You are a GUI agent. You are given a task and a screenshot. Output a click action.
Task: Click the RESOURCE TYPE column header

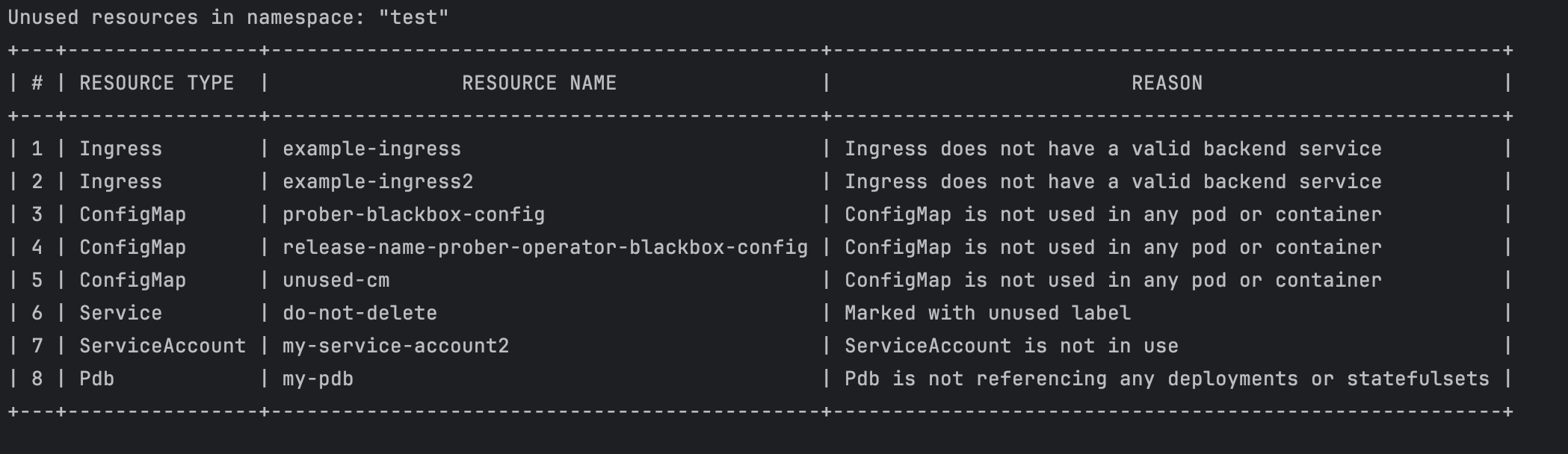click(157, 83)
